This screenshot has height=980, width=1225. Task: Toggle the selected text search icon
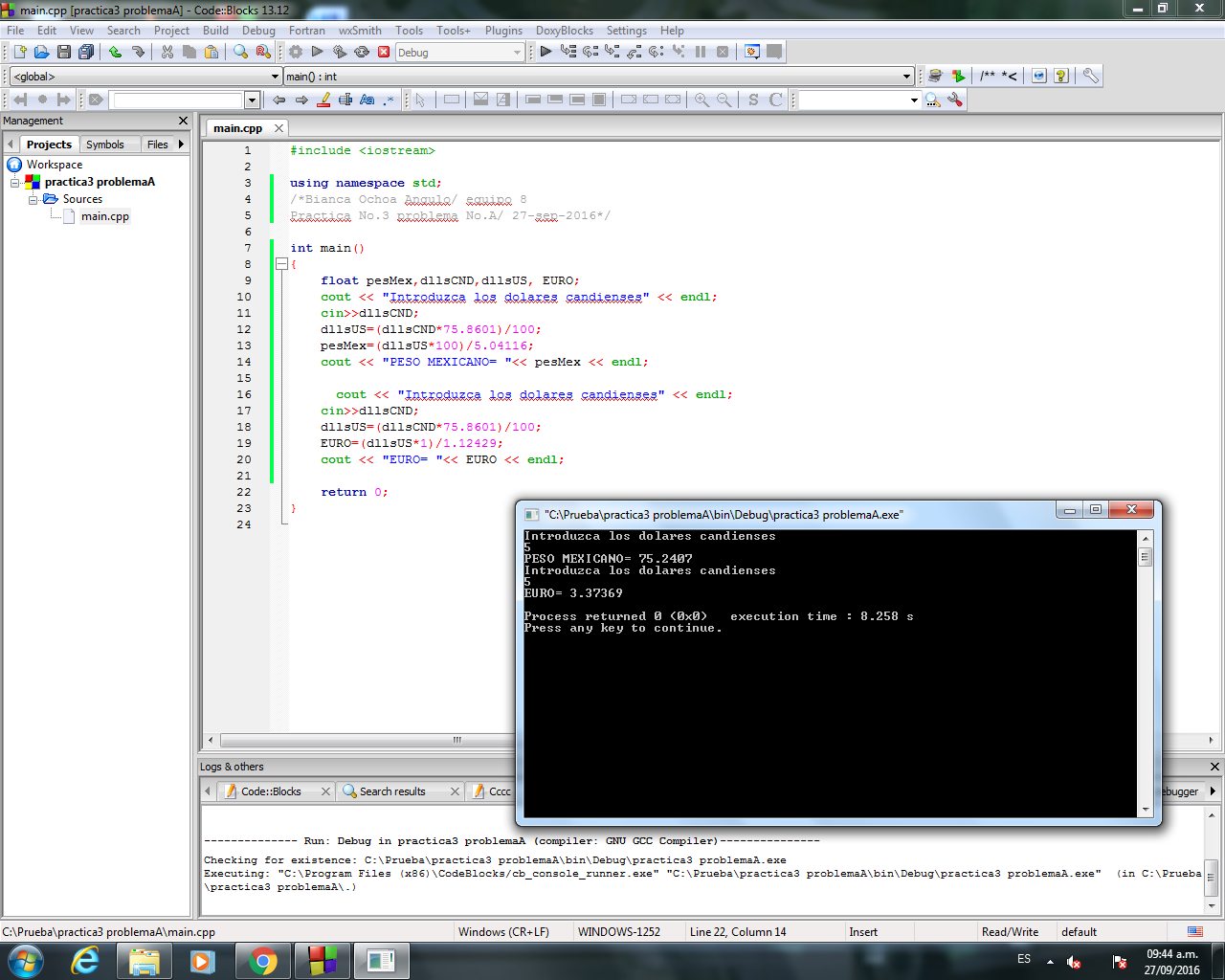point(345,100)
